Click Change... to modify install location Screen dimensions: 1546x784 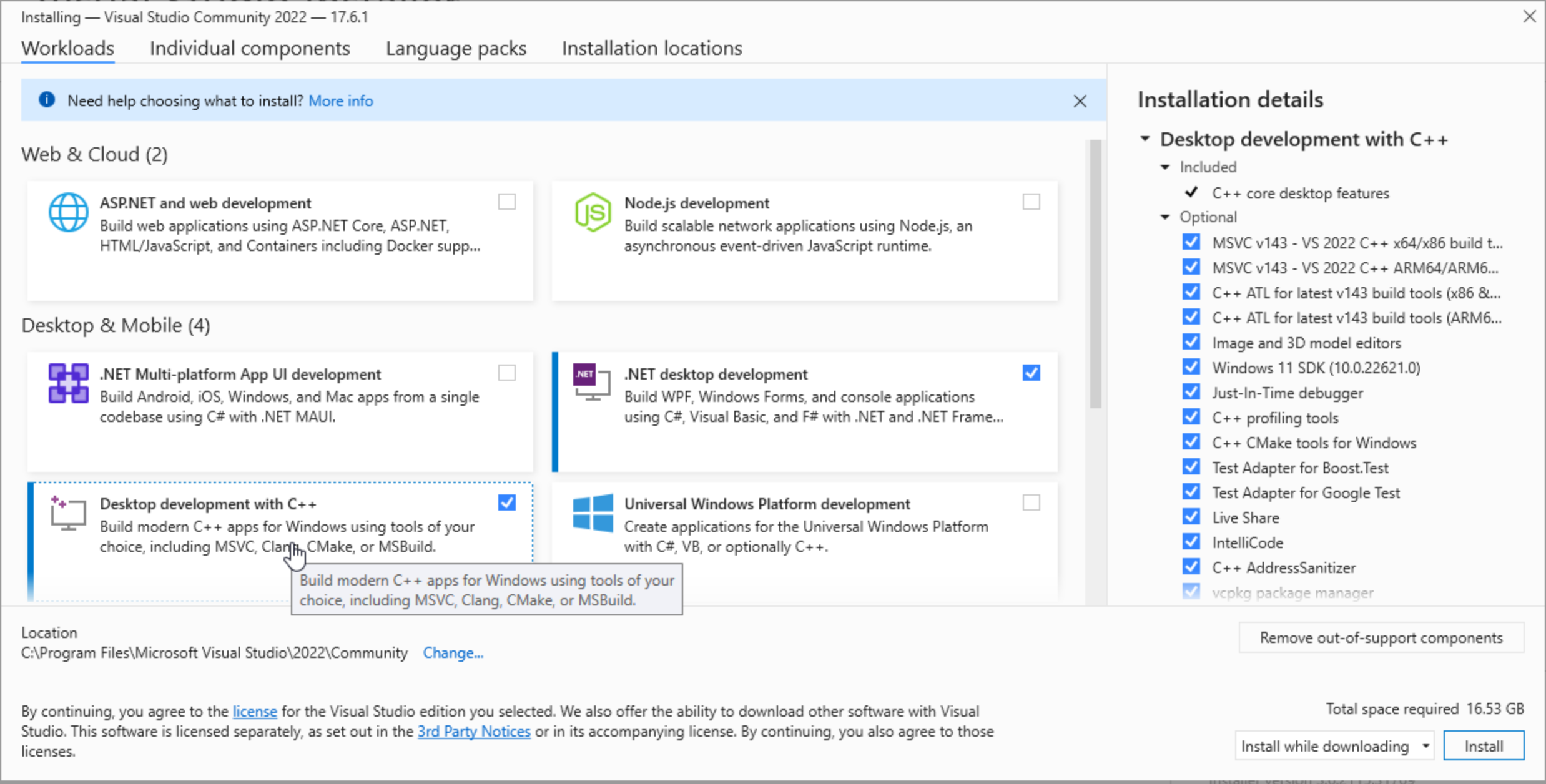point(453,652)
